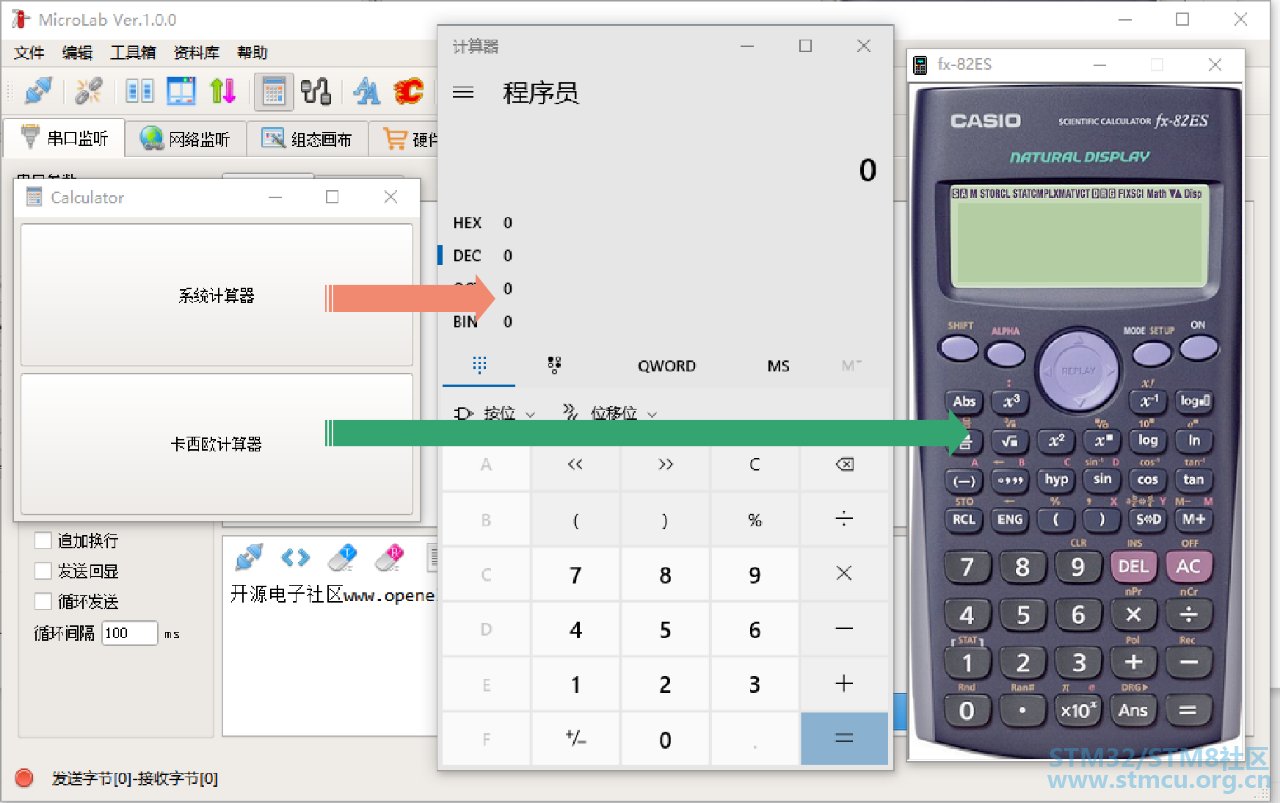Click the blue font letters toolbar icon
The height and width of the screenshot is (803, 1280).
coord(367,91)
